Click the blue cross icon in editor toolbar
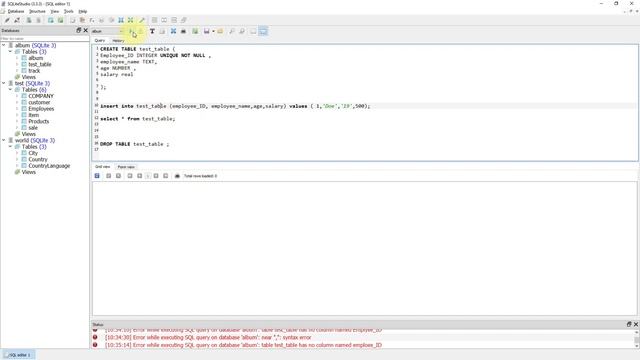 click(x=173, y=31)
